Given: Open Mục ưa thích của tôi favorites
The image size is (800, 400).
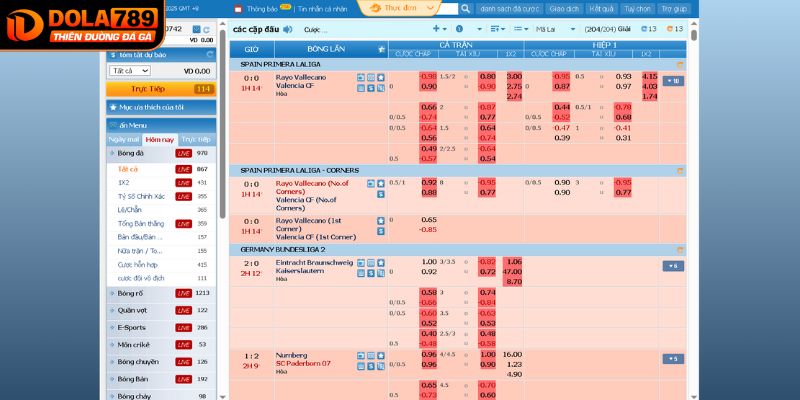Looking at the screenshot, I should pyautogui.click(x=161, y=108).
